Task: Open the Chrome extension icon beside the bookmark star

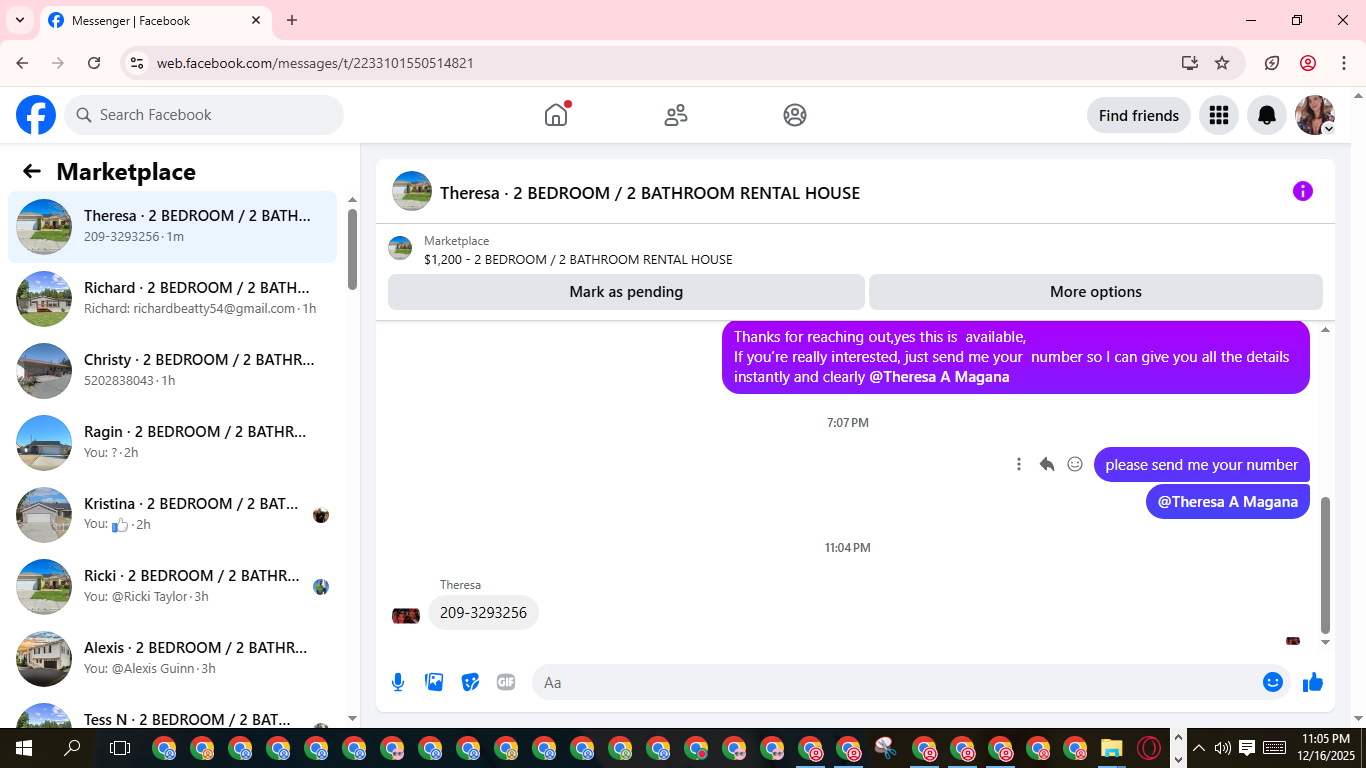Action: (x=1272, y=63)
